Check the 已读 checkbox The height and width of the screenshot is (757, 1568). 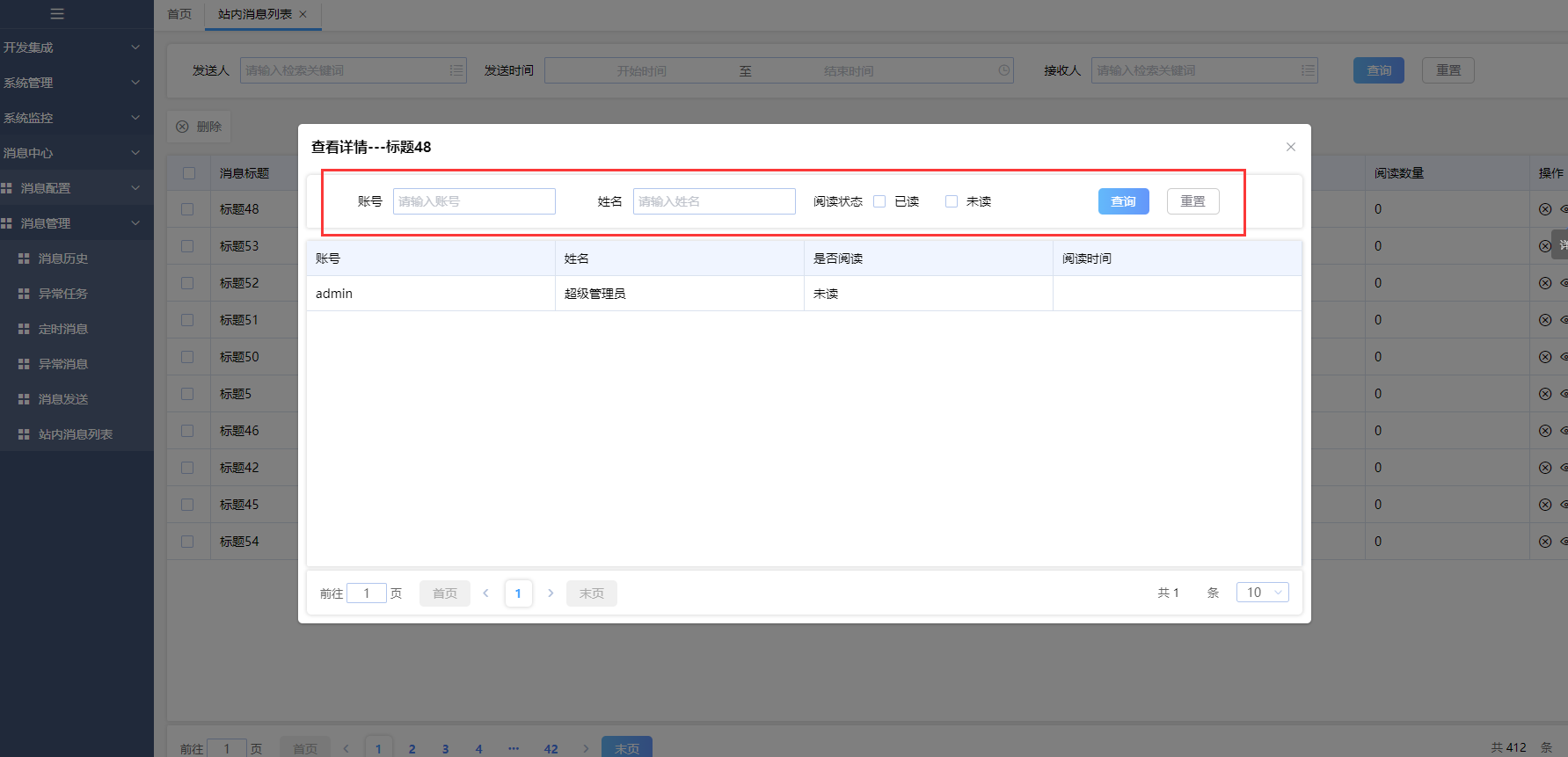pyautogui.click(x=879, y=201)
